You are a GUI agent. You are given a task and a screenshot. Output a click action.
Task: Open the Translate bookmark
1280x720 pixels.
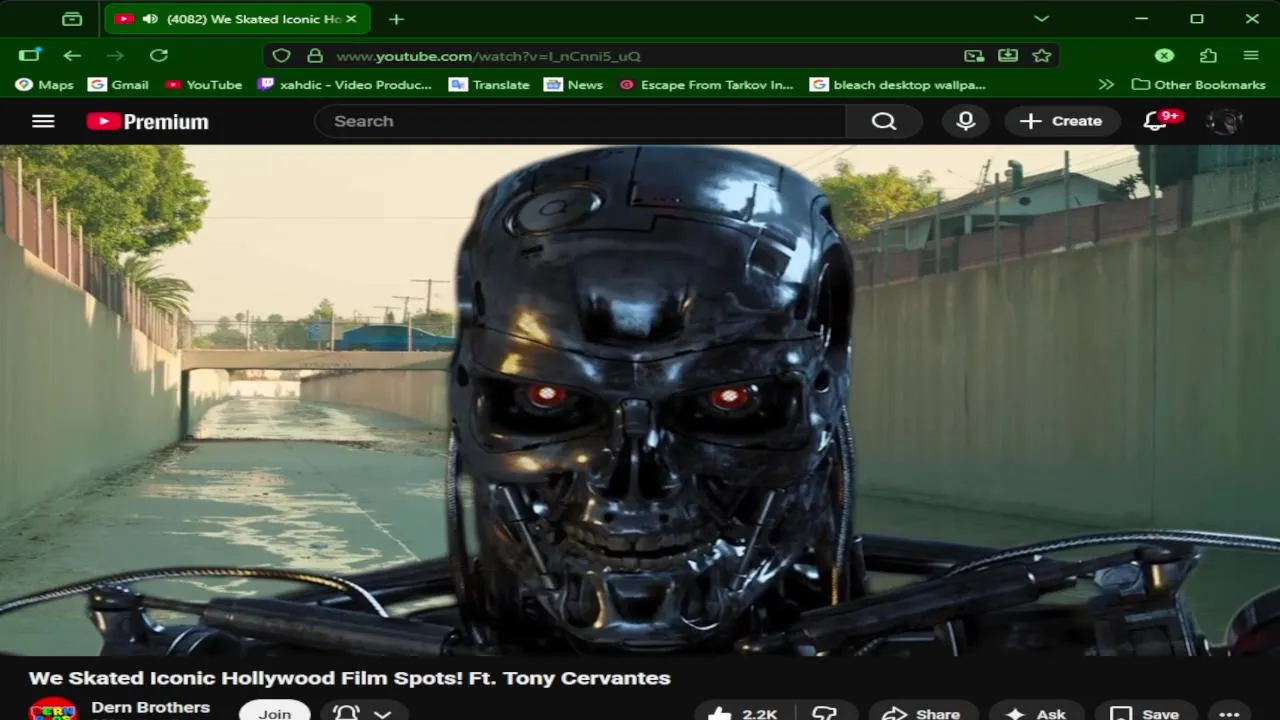point(490,85)
